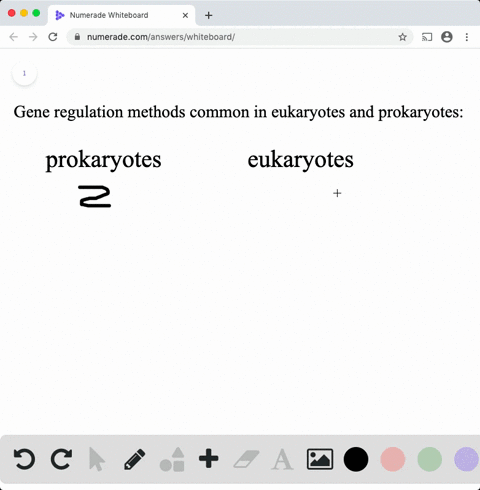
Task: Select the eraser tool
Action: click(x=246, y=459)
